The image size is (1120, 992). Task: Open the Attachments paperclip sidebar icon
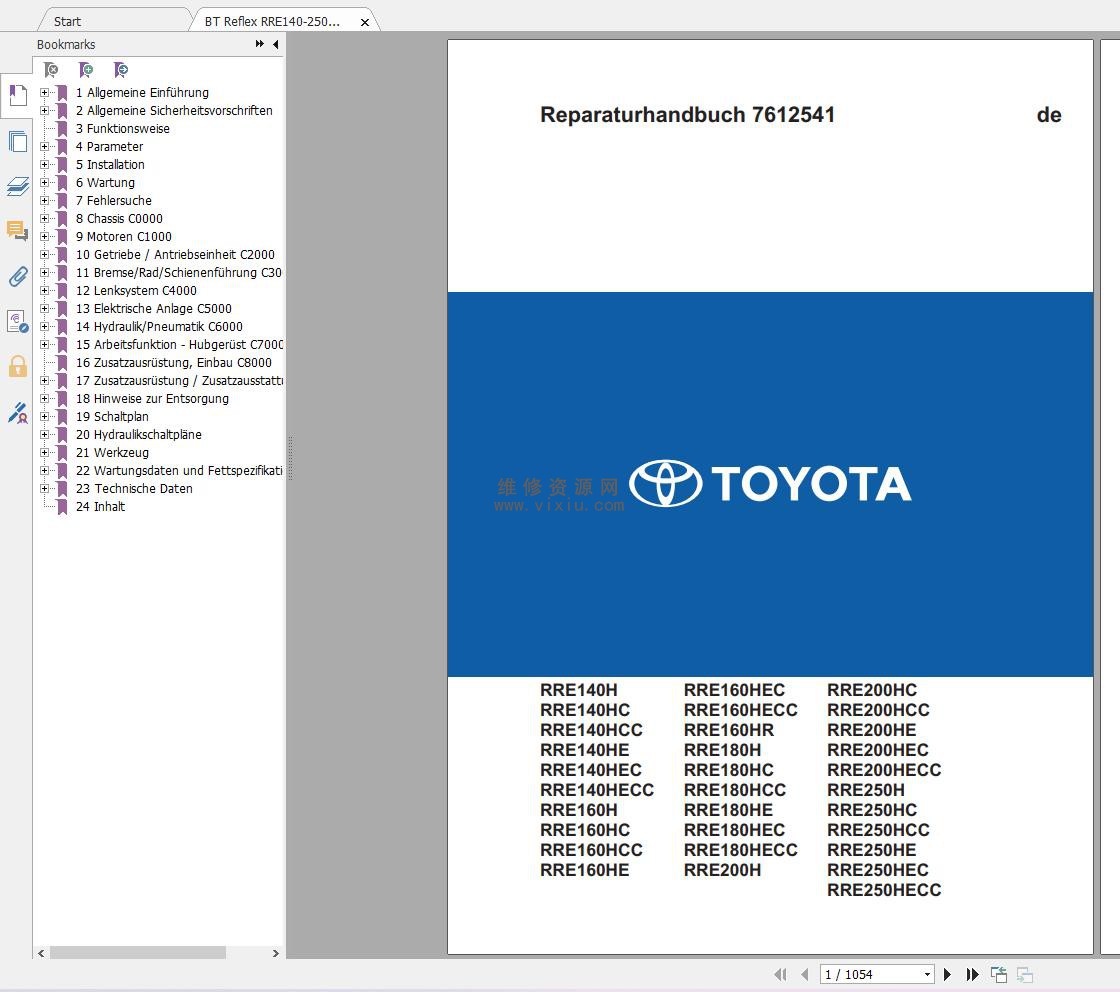[x=18, y=276]
